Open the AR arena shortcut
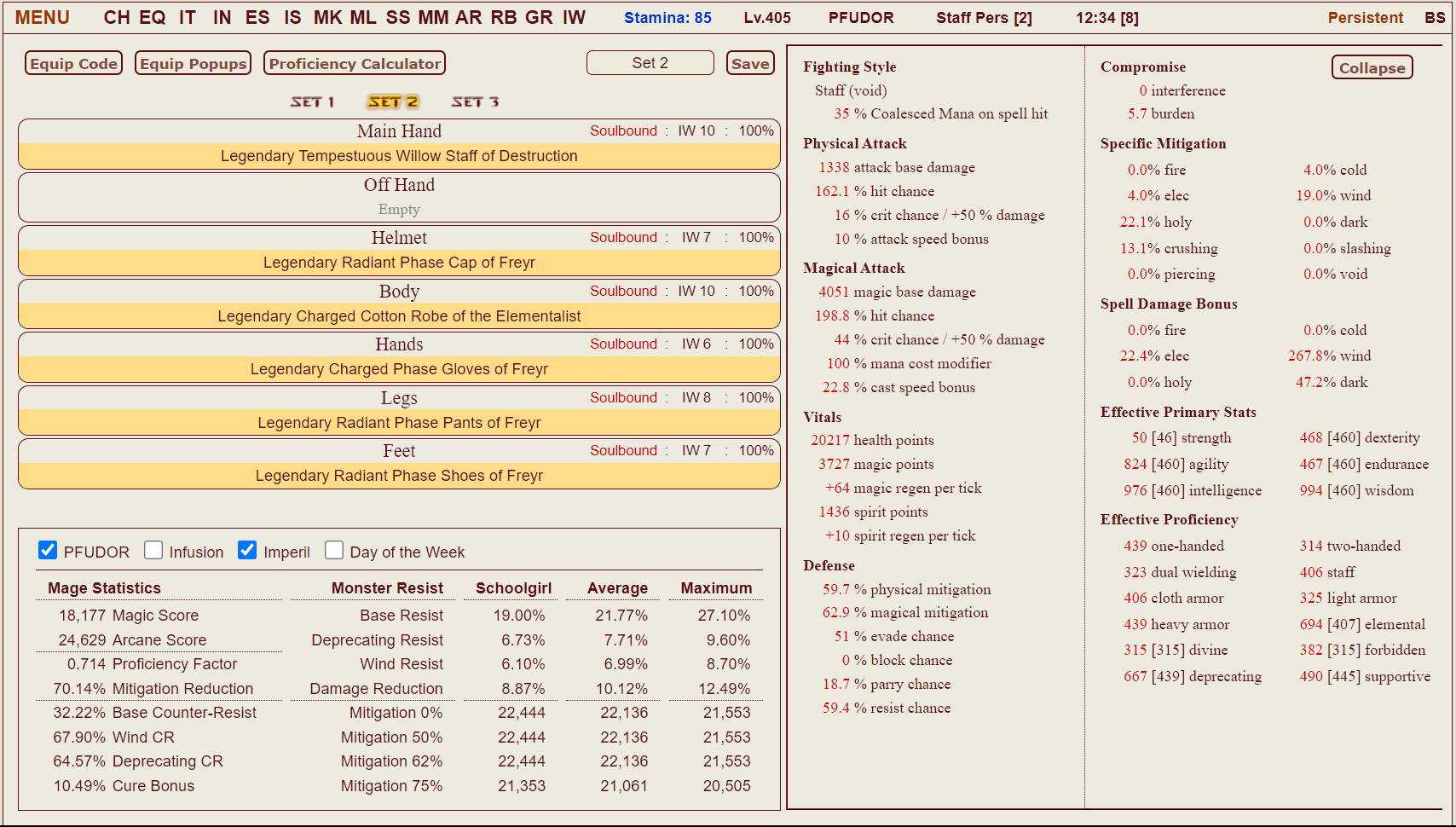 click(469, 17)
